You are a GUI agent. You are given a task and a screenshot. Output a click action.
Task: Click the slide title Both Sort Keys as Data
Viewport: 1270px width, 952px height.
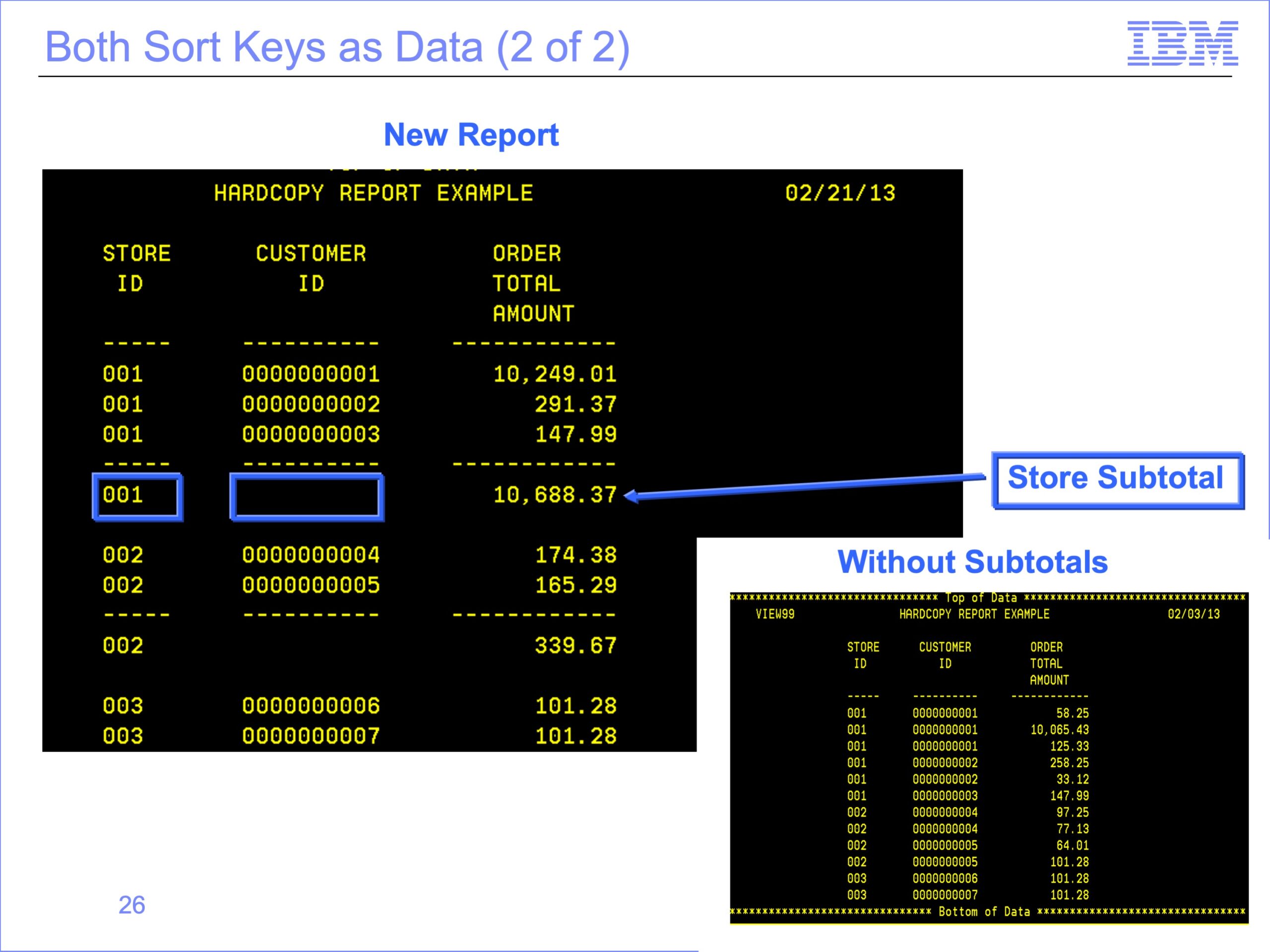coord(337,47)
